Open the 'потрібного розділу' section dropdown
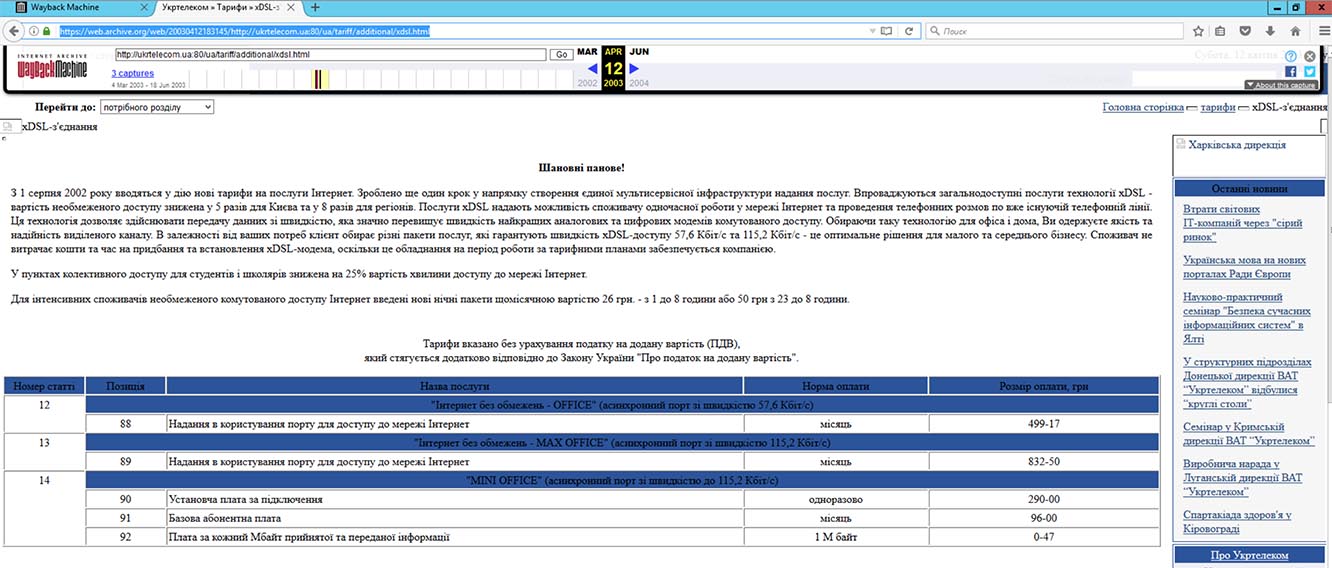 click(156, 107)
